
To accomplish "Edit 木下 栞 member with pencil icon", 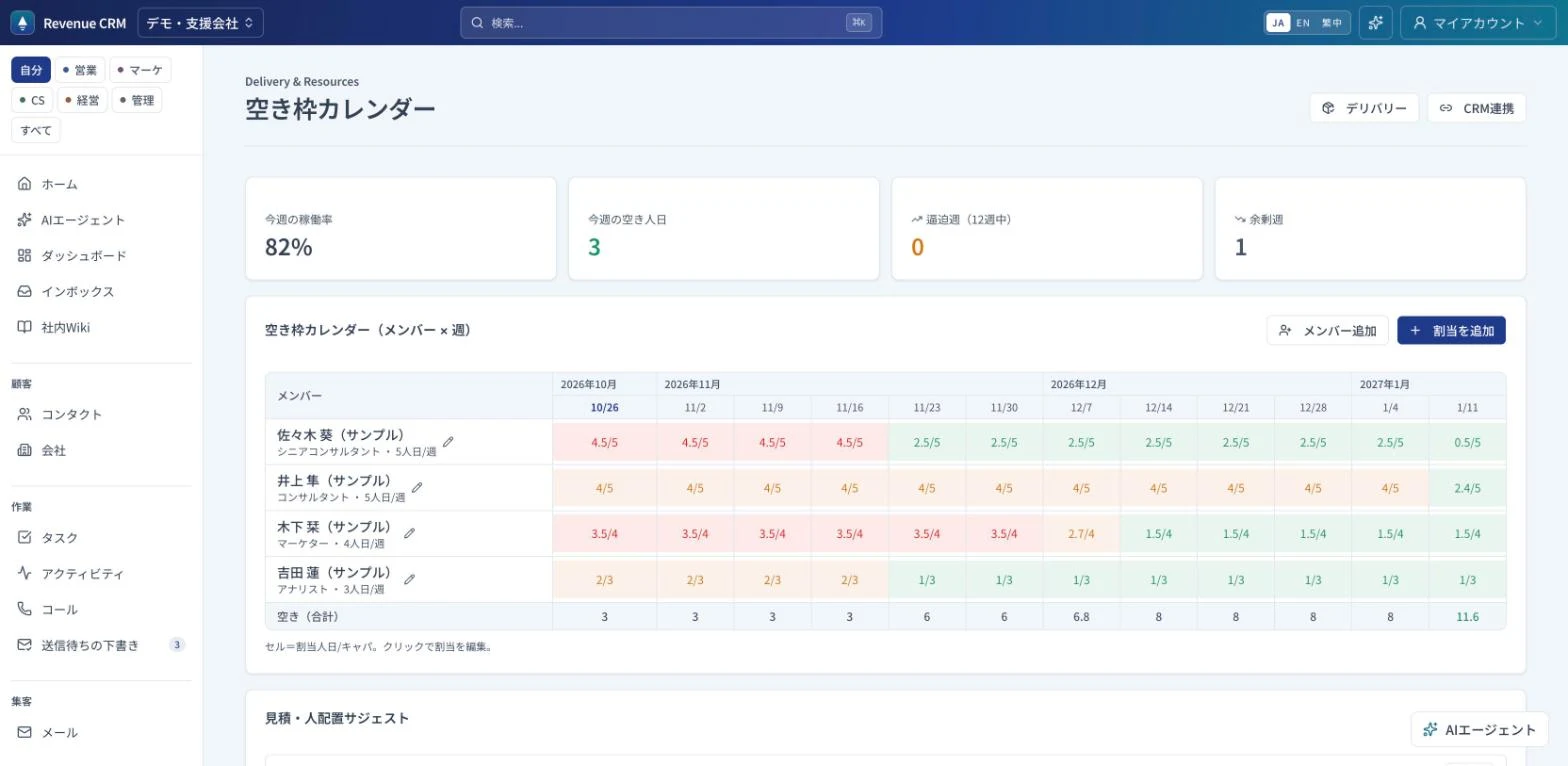I will tap(409, 534).
